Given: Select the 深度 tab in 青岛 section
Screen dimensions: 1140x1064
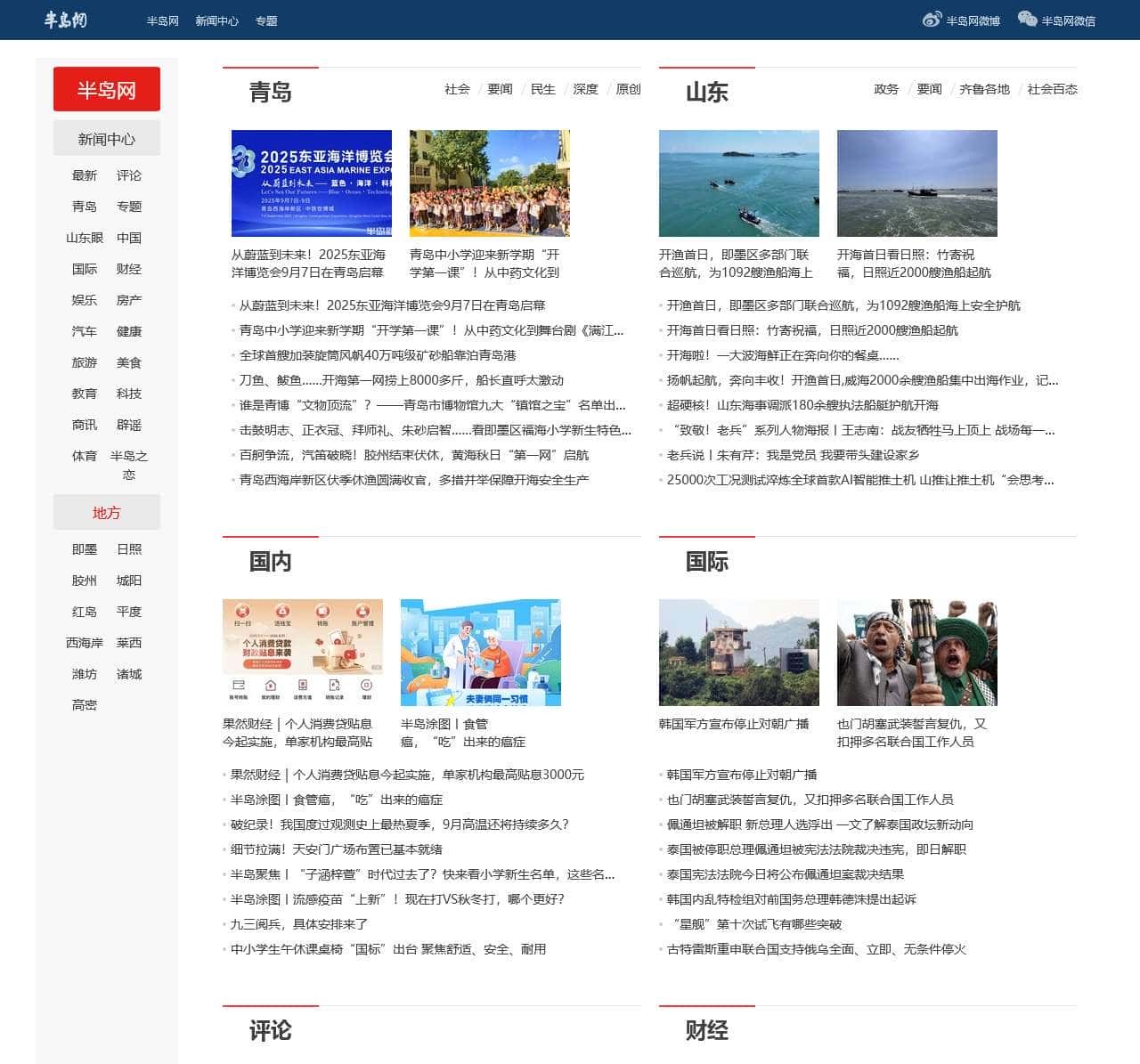Looking at the screenshot, I should click(x=585, y=89).
